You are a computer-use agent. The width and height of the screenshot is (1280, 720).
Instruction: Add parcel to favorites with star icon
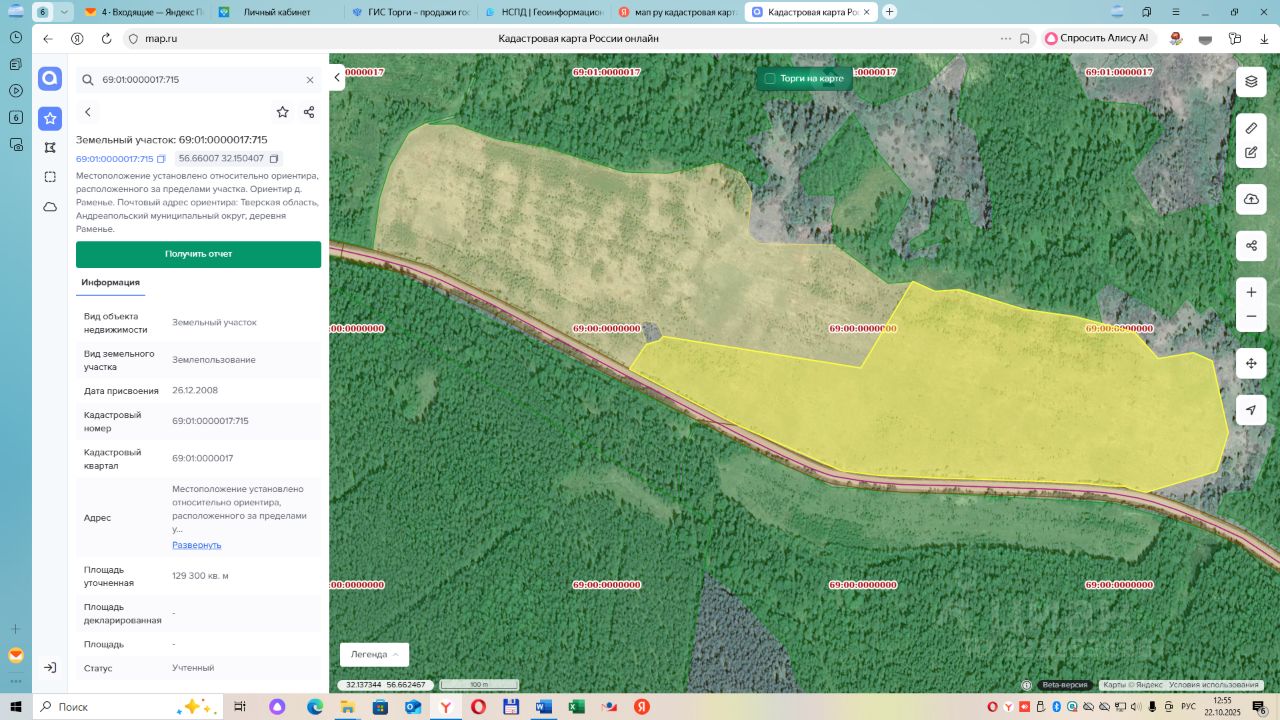(283, 112)
